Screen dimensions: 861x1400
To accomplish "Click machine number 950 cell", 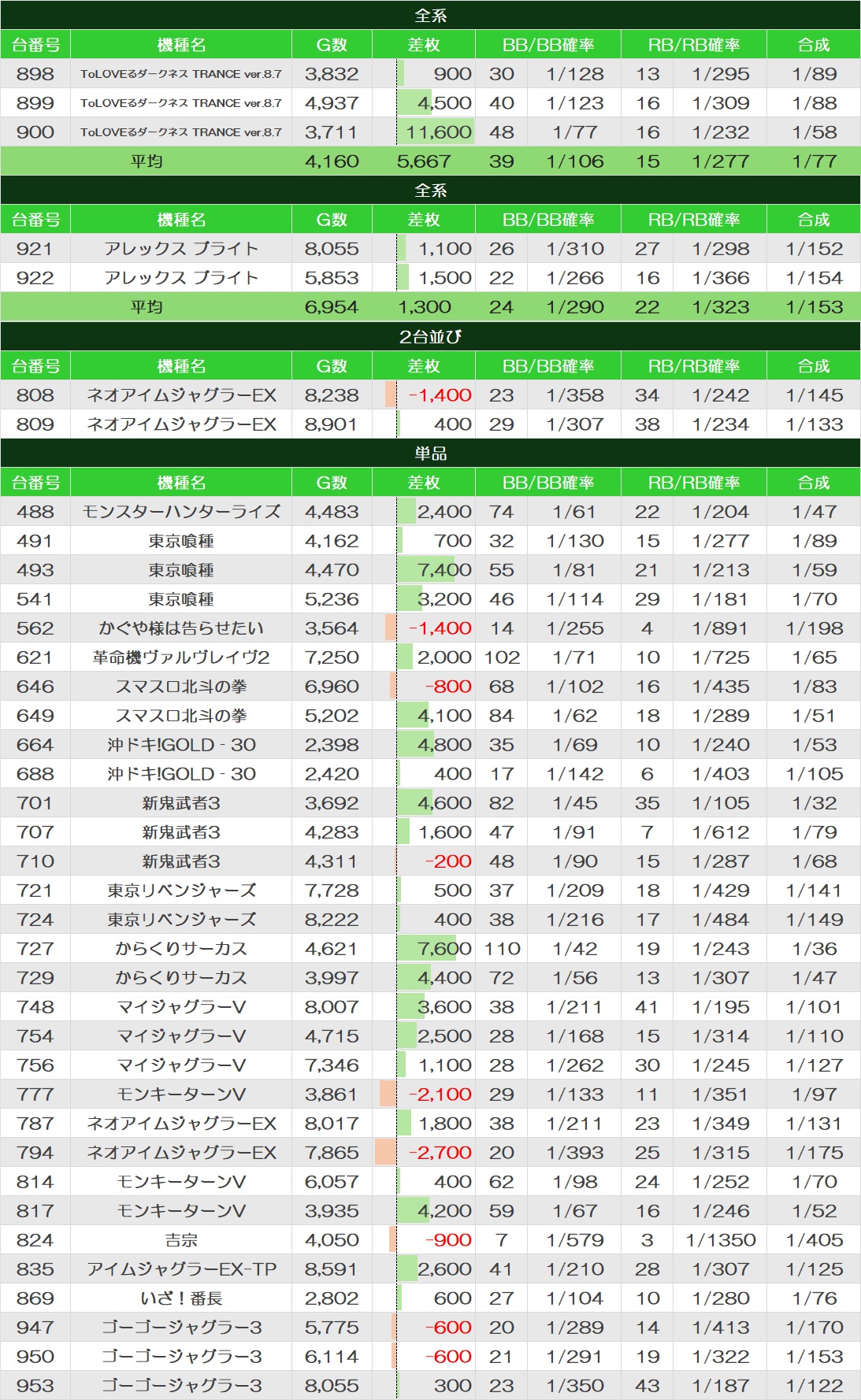I will tap(35, 1357).
